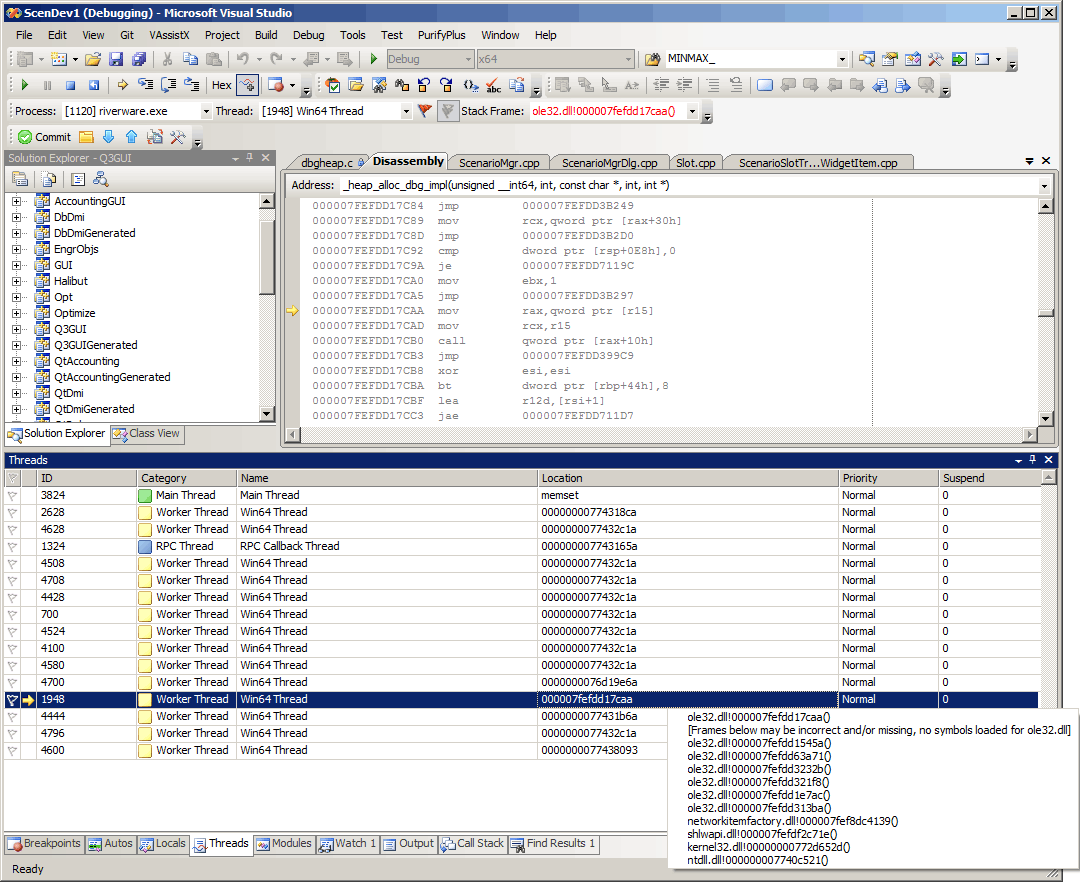Sort threads by the Priority column header

tap(889, 479)
